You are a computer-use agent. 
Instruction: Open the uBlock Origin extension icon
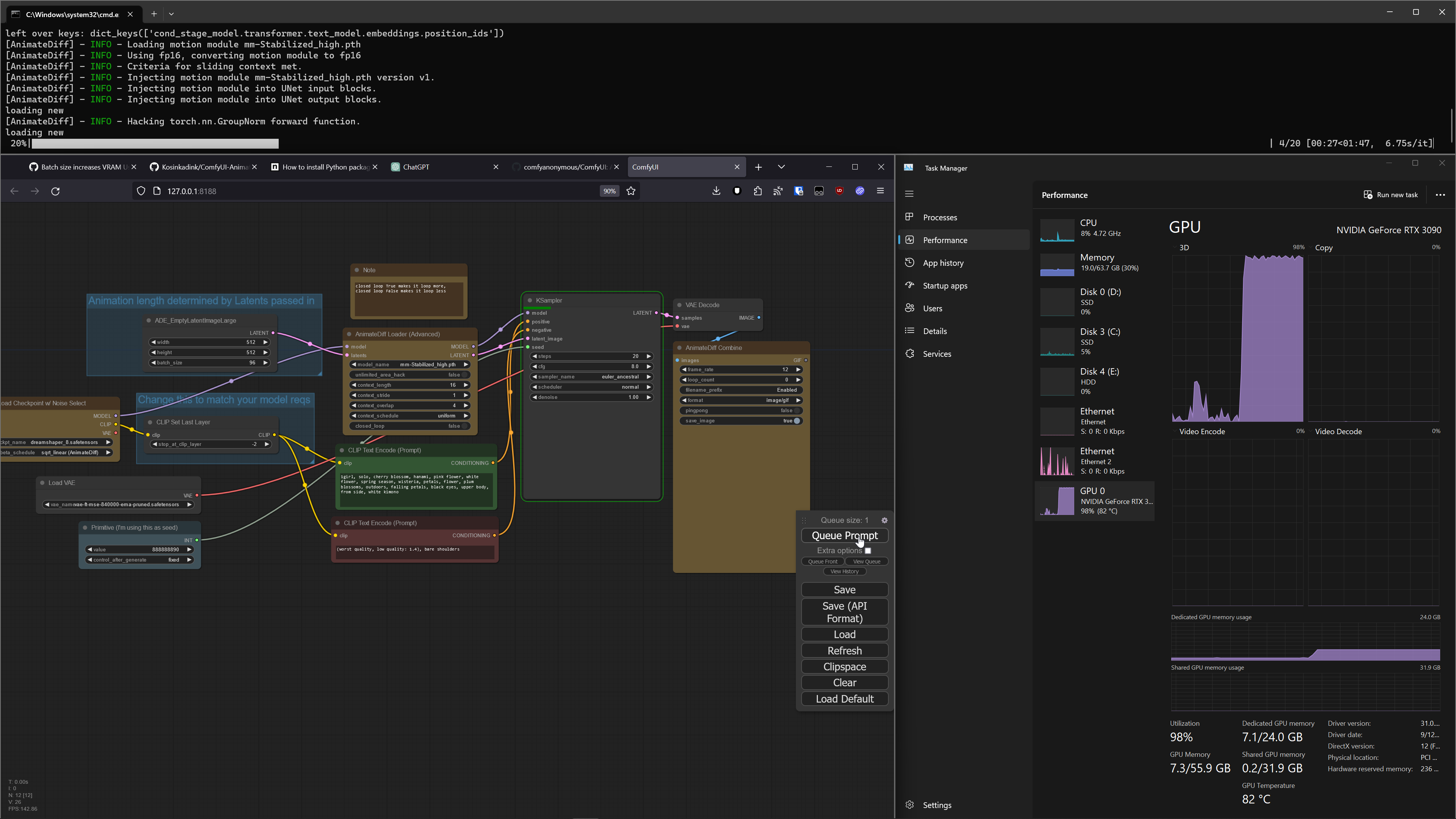839,191
